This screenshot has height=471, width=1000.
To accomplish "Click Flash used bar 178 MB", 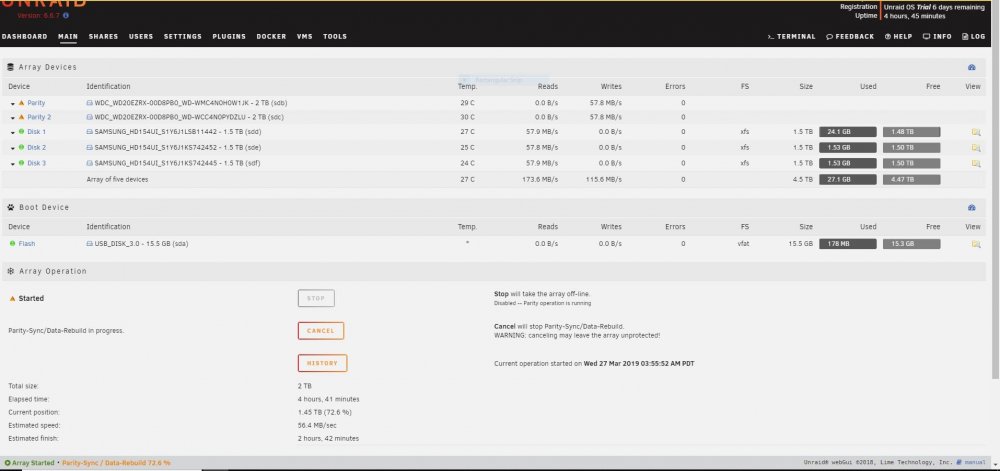I will point(848,244).
